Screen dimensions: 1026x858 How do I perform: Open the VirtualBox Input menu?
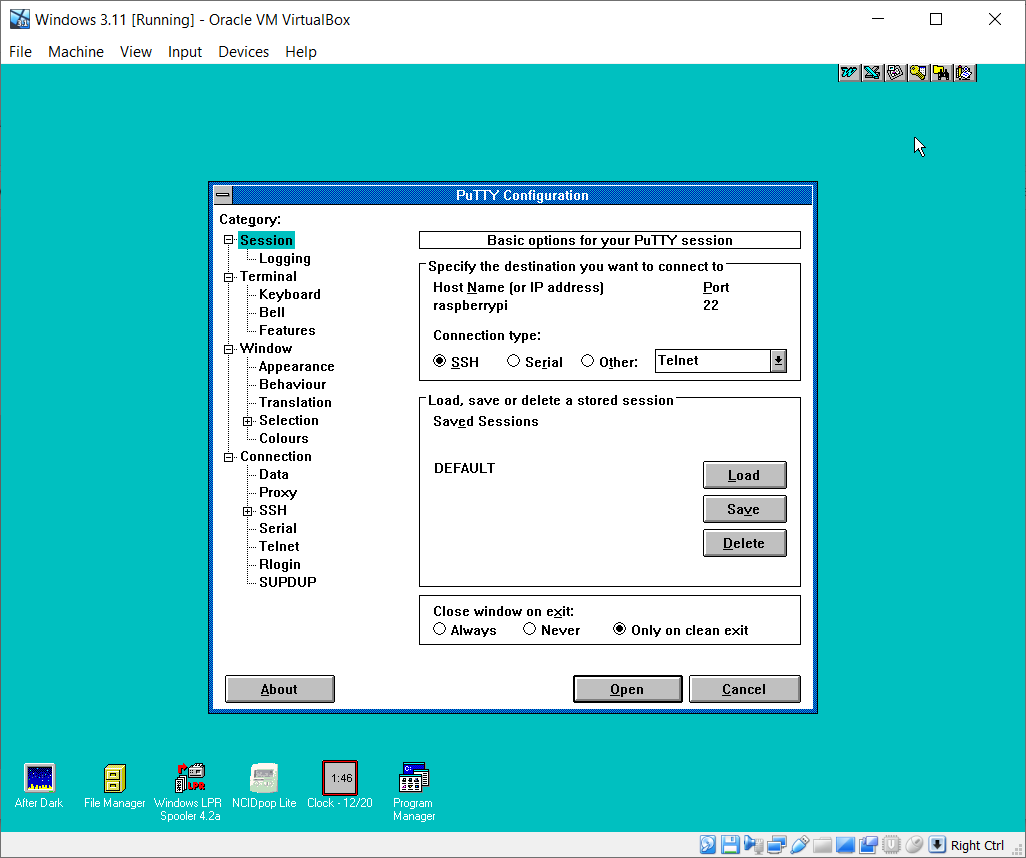coord(185,52)
